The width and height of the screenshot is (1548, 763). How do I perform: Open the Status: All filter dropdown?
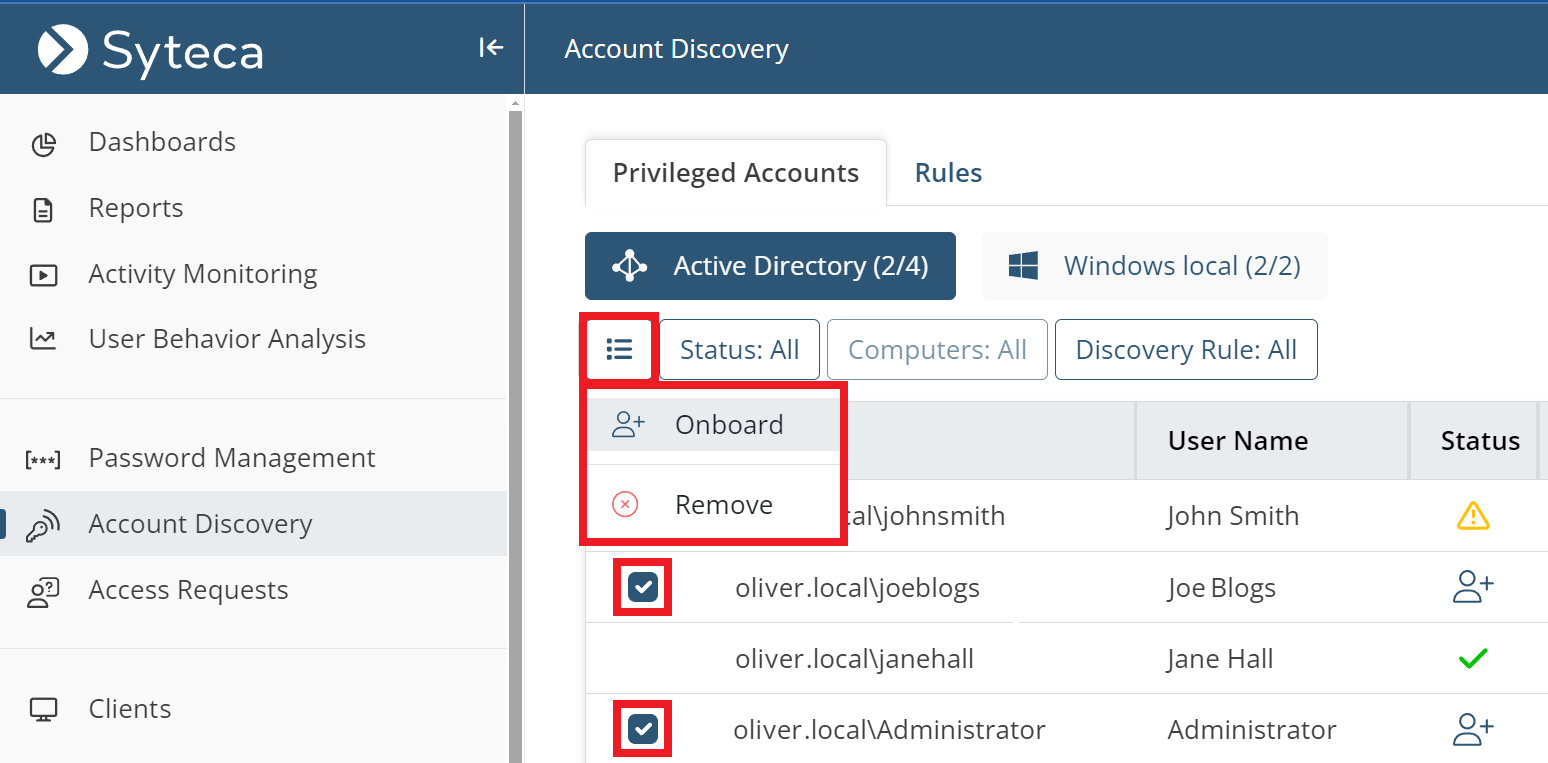[739, 350]
